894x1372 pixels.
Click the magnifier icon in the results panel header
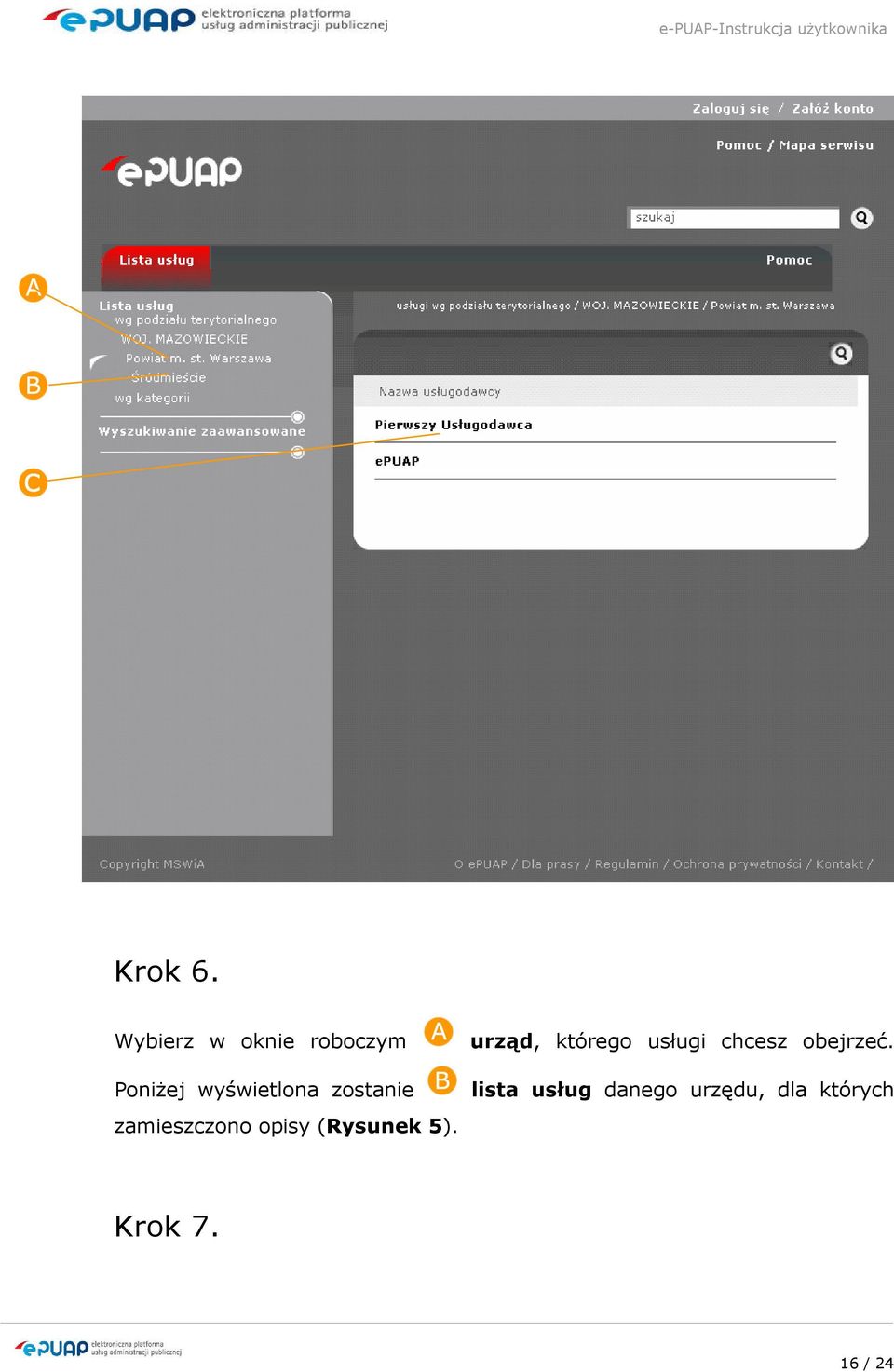[841, 354]
